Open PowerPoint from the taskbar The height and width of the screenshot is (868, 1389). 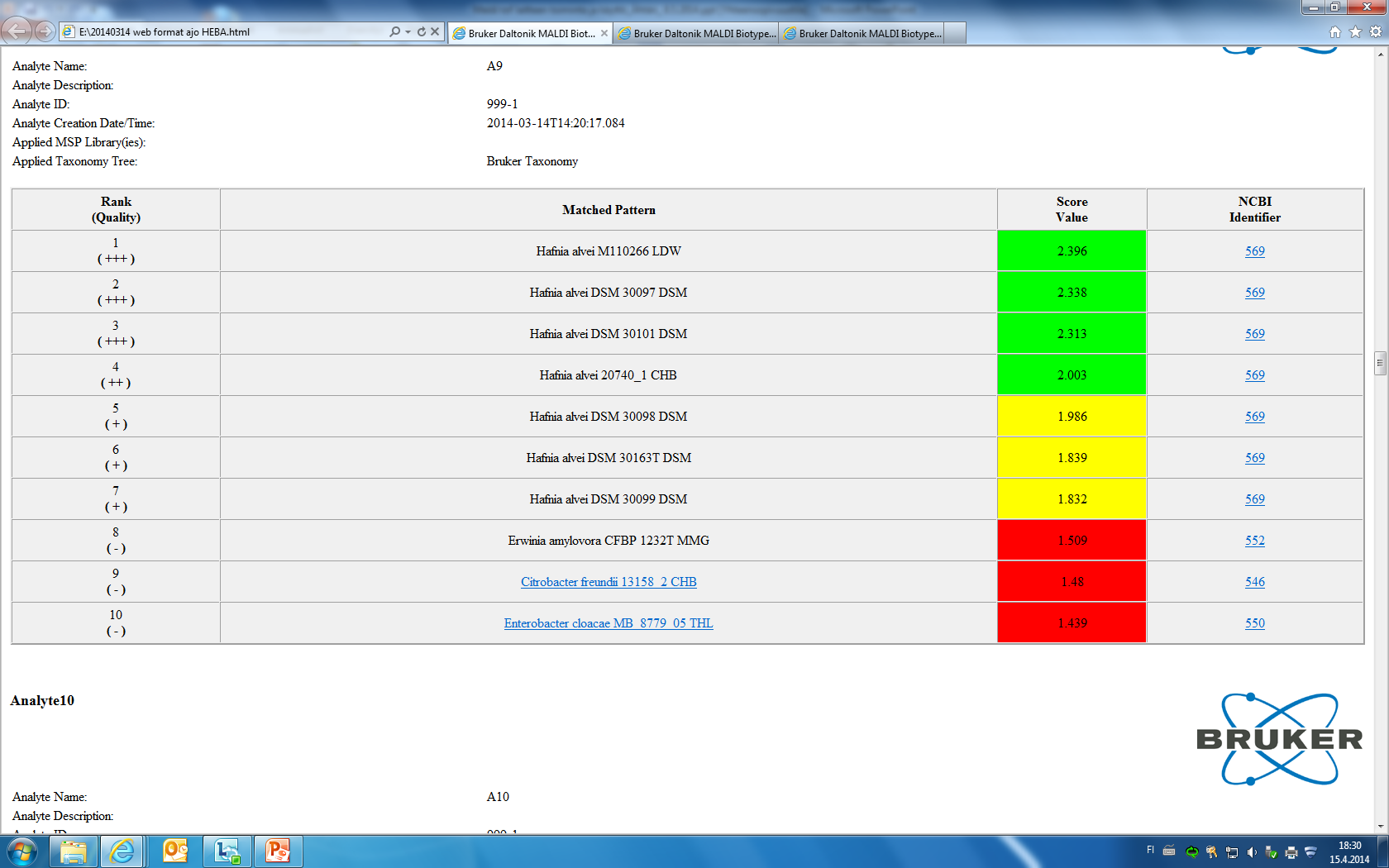click(278, 851)
